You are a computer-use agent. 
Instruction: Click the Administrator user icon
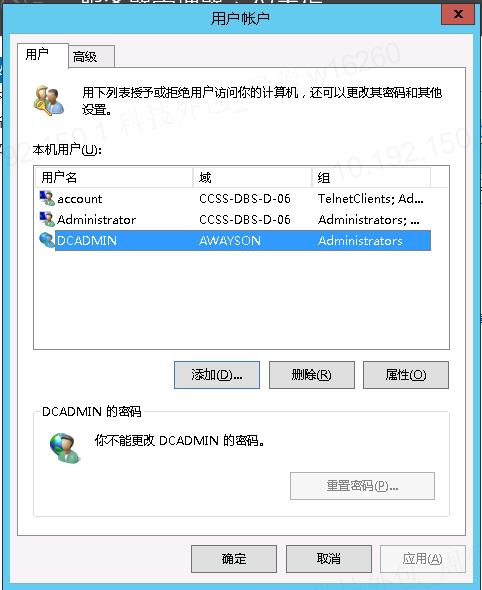point(47,219)
